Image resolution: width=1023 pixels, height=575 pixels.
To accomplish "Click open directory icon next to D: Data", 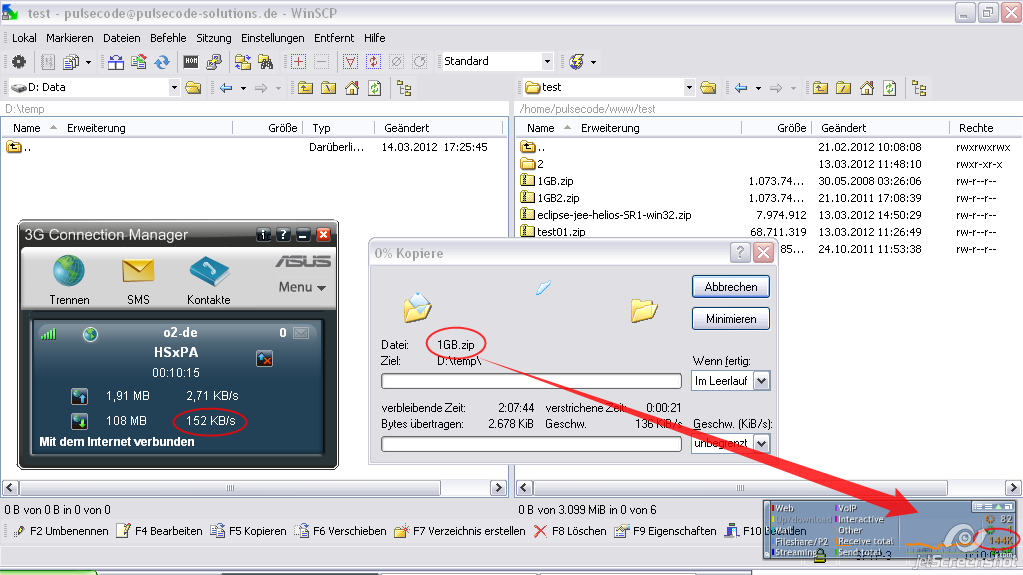I will point(193,87).
